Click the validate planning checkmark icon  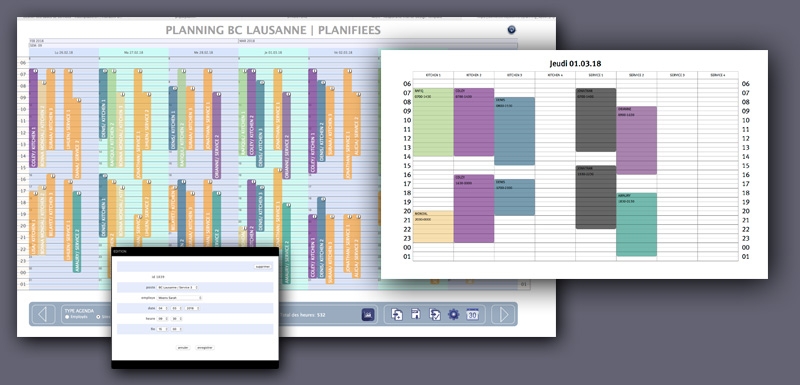coord(435,314)
